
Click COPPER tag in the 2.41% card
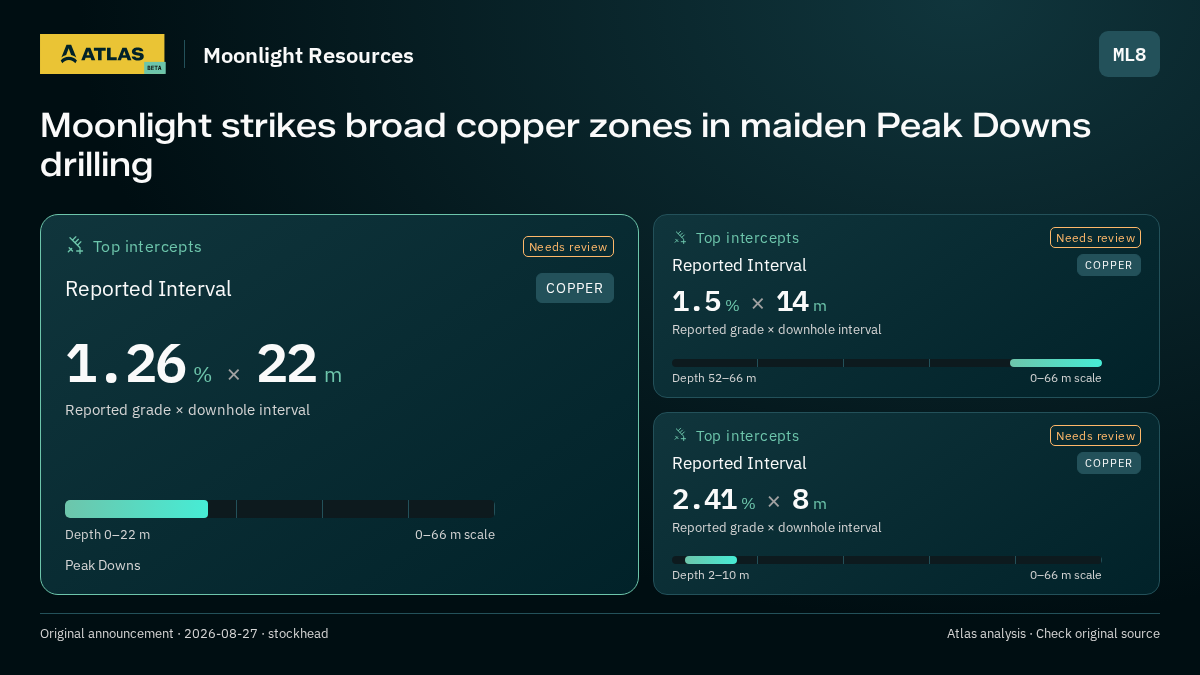pos(1109,463)
